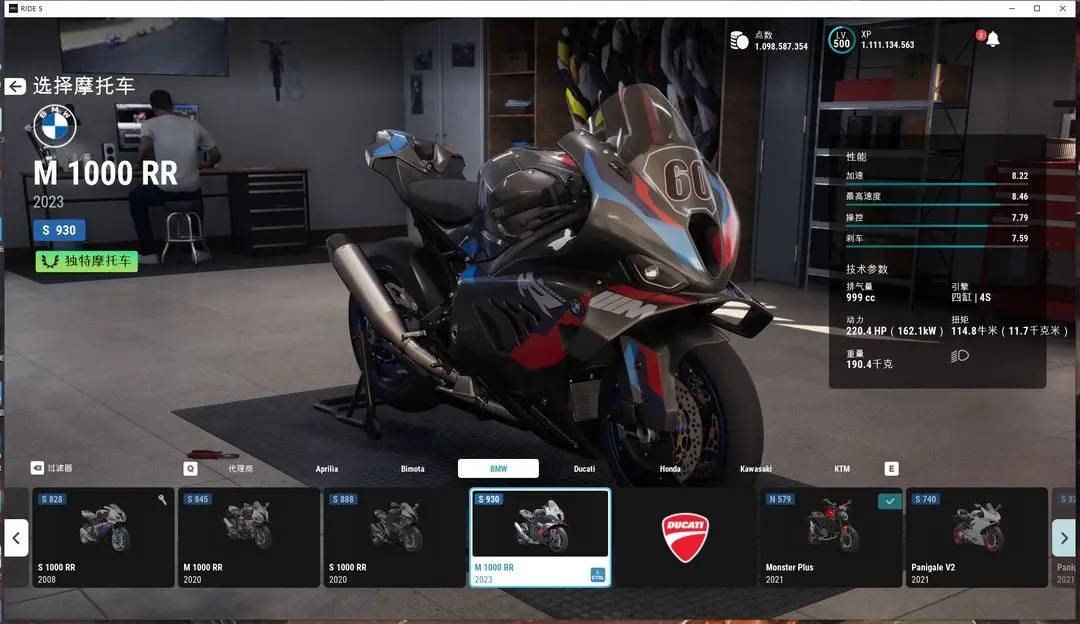Click the 四缸 | 4S engine value
Image resolution: width=1080 pixels, height=624 pixels.
tap(970, 298)
